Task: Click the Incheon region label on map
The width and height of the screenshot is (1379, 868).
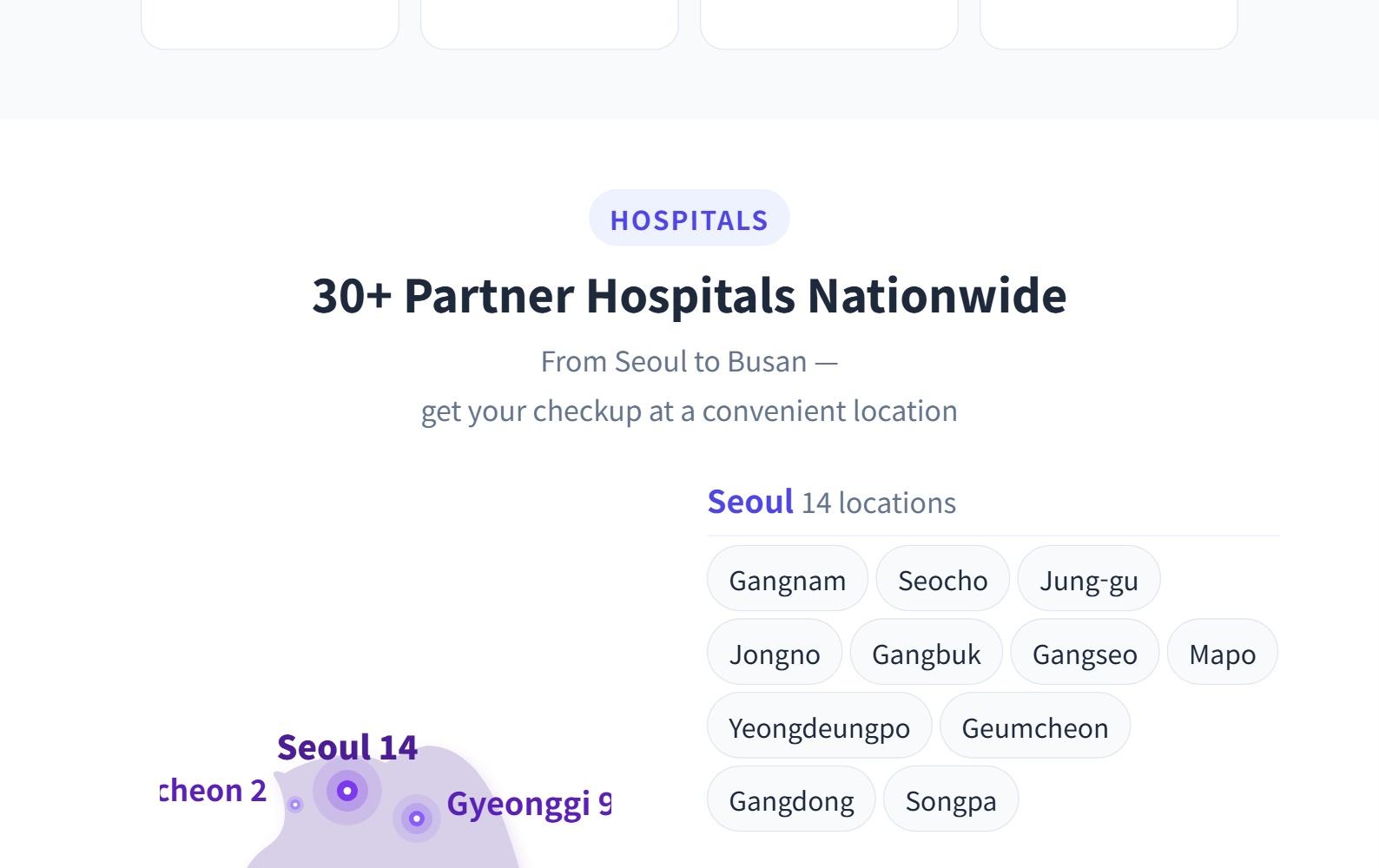Action: [x=214, y=791]
